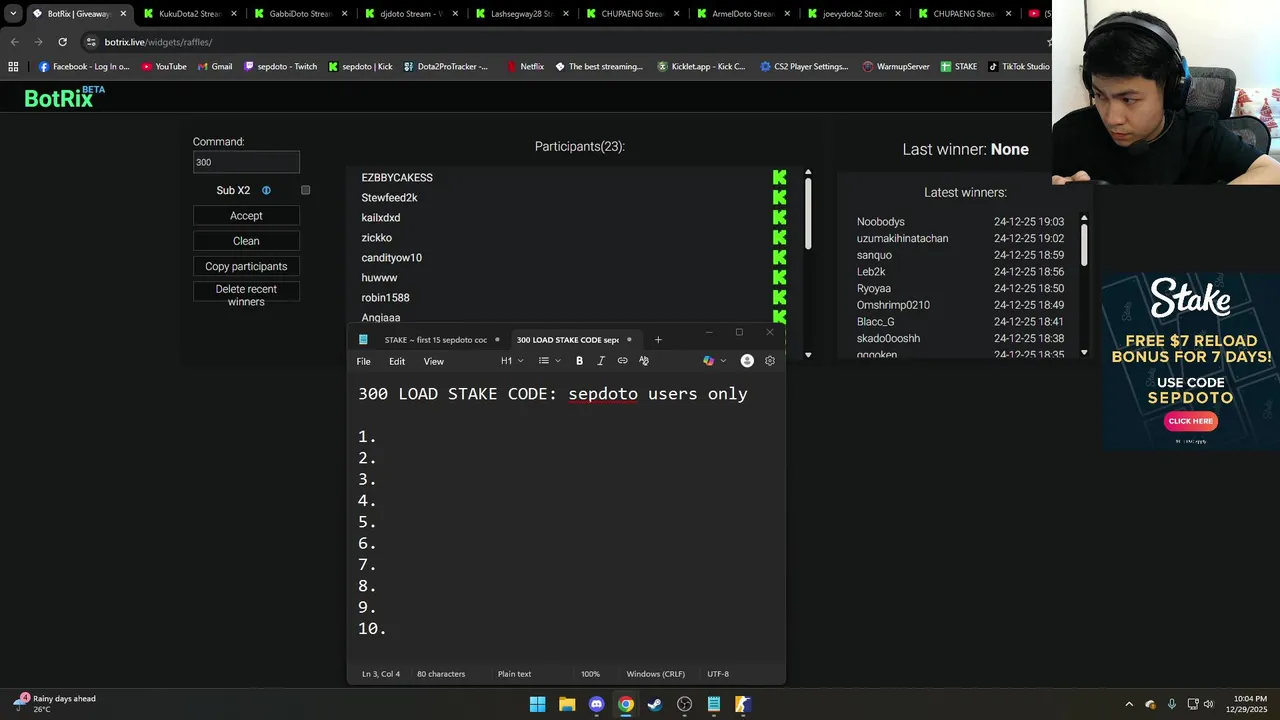Open the View menu in Notepad
The height and width of the screenshot is (720, 1280).
[x=433, y=361]
